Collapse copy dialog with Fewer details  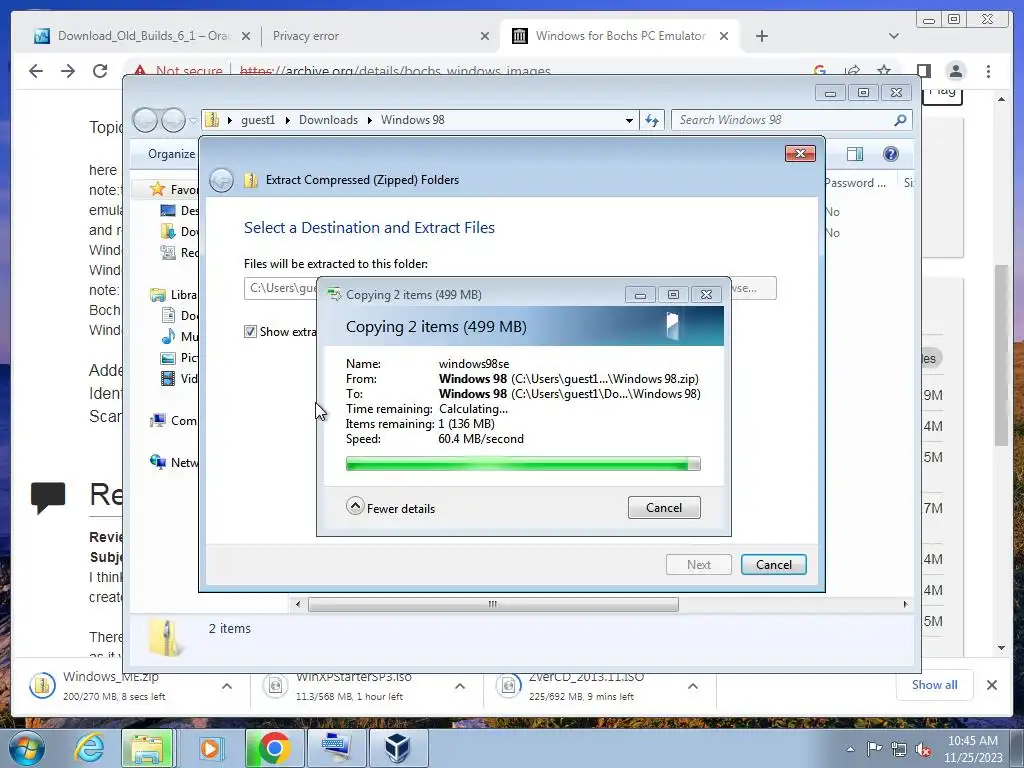pyautogui.click(x=391, y=507)
